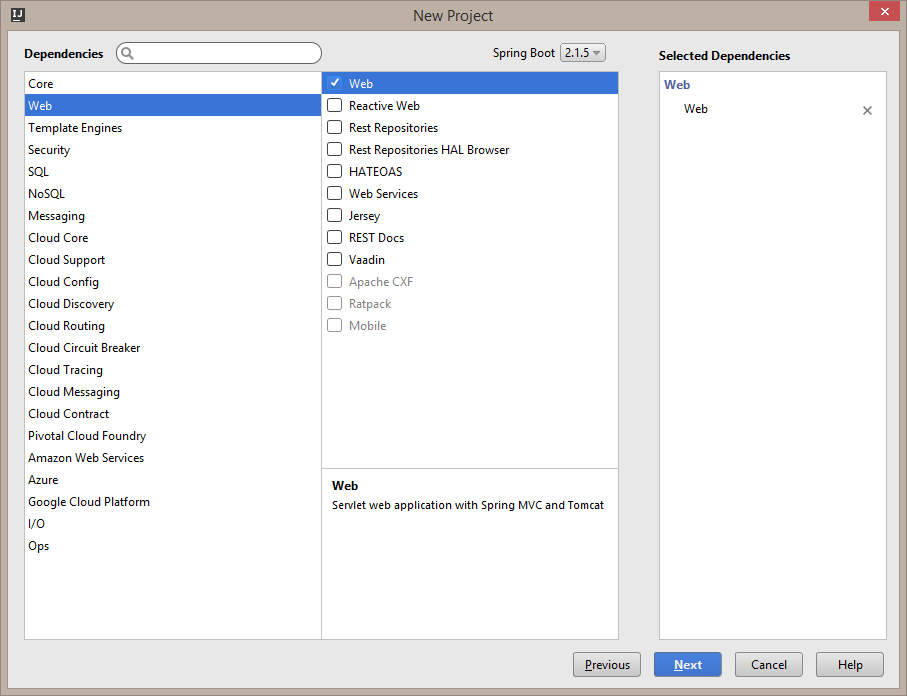Select the SQL category
The width and height of the screenshot is (907, 696).
point(173,171)
